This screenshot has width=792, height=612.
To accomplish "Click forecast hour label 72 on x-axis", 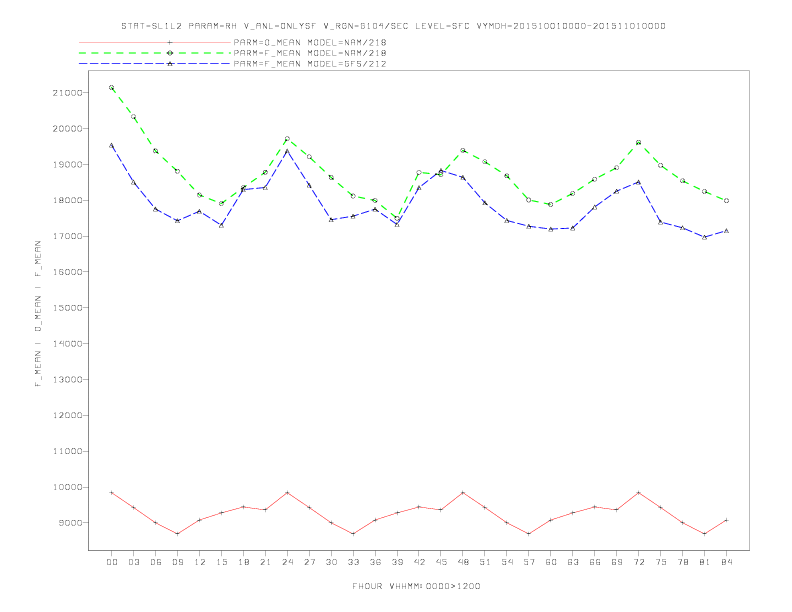I will pos(638,562).
